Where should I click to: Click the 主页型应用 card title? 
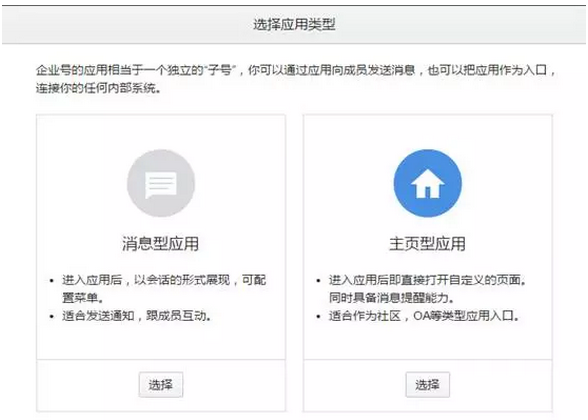point(427,243)
